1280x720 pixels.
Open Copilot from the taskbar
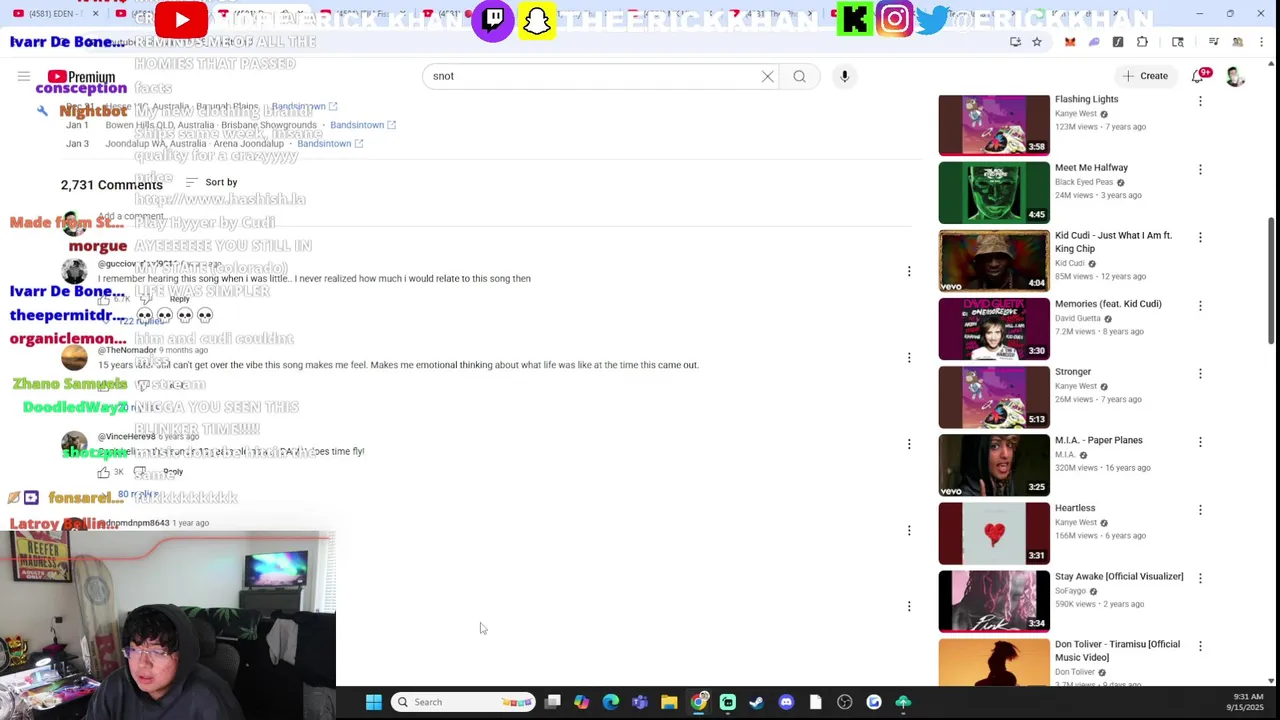coord(582,702)
